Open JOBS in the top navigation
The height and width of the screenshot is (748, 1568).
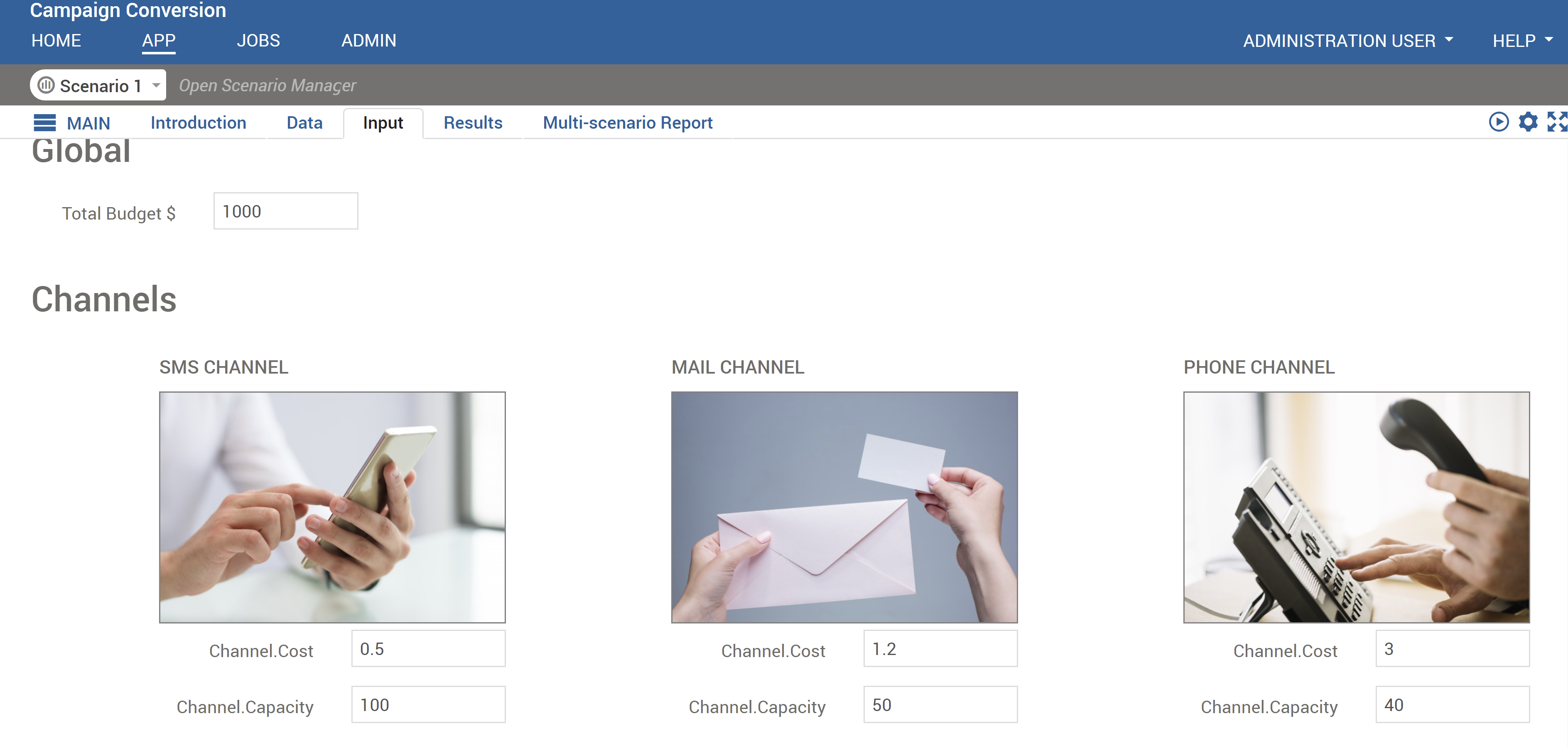tap(258, 41)
